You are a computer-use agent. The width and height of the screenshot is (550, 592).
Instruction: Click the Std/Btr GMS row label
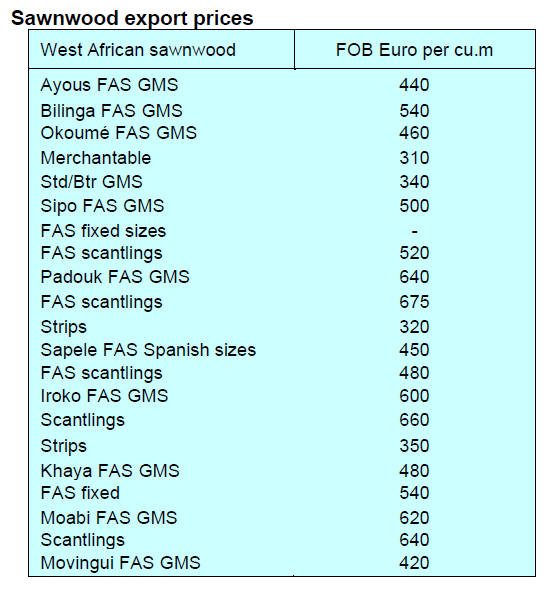(91, 182)
